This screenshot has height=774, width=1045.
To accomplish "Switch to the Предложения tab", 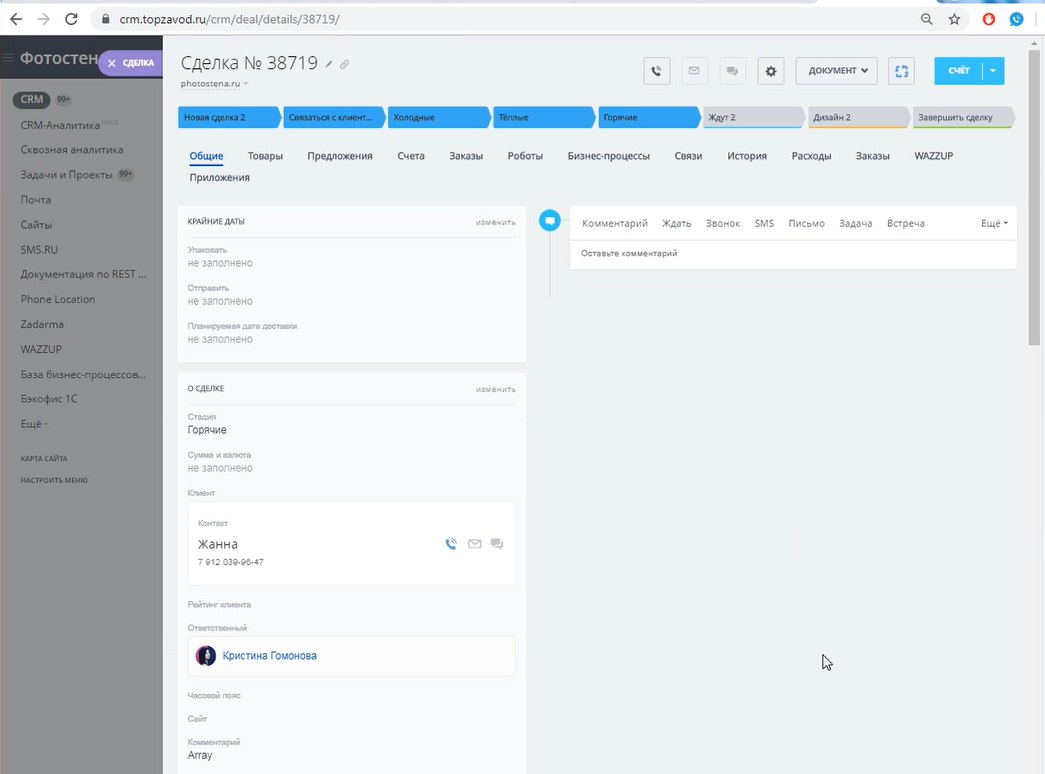I will (x=340, y=156).
